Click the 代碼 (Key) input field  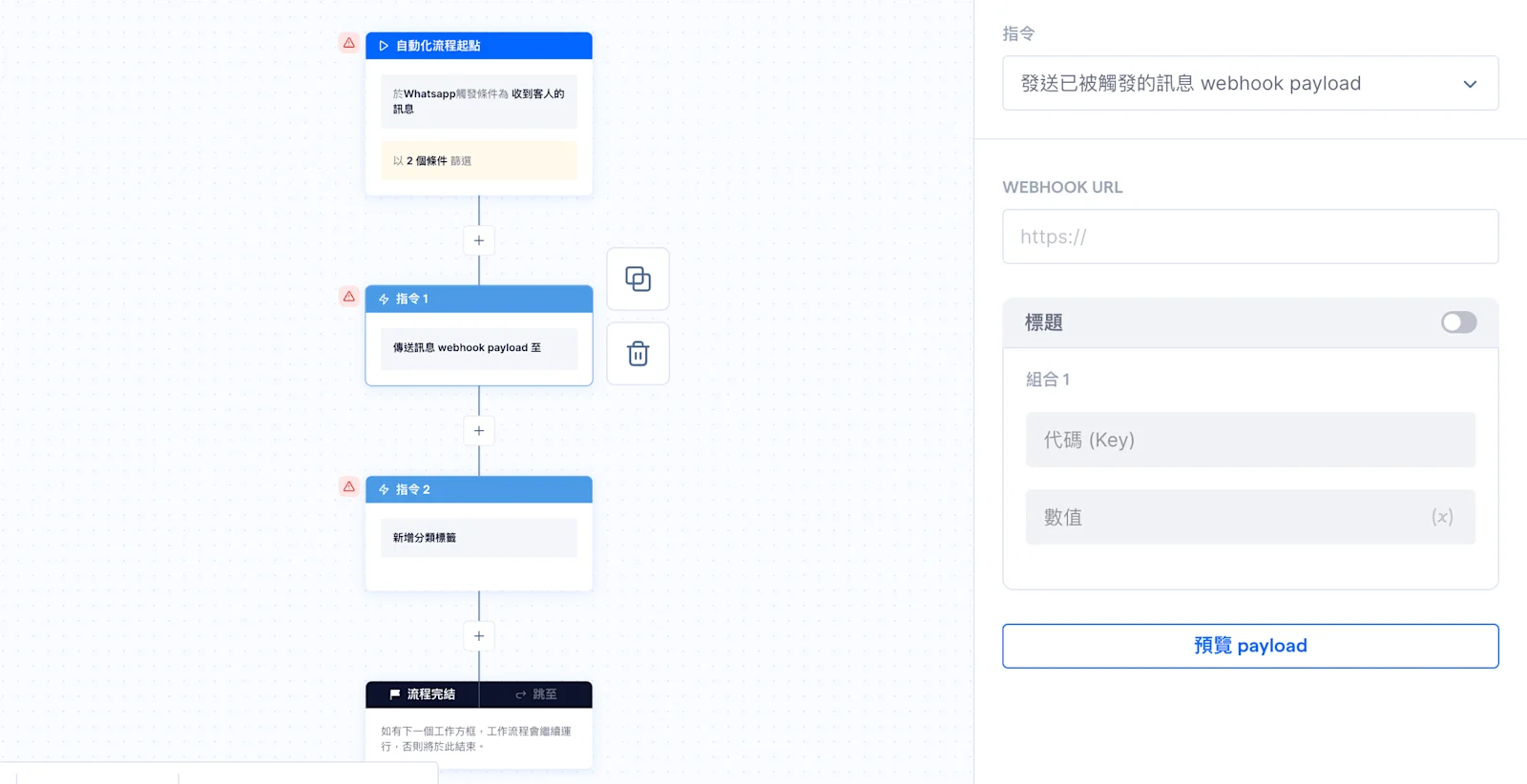pos(1249,440)
